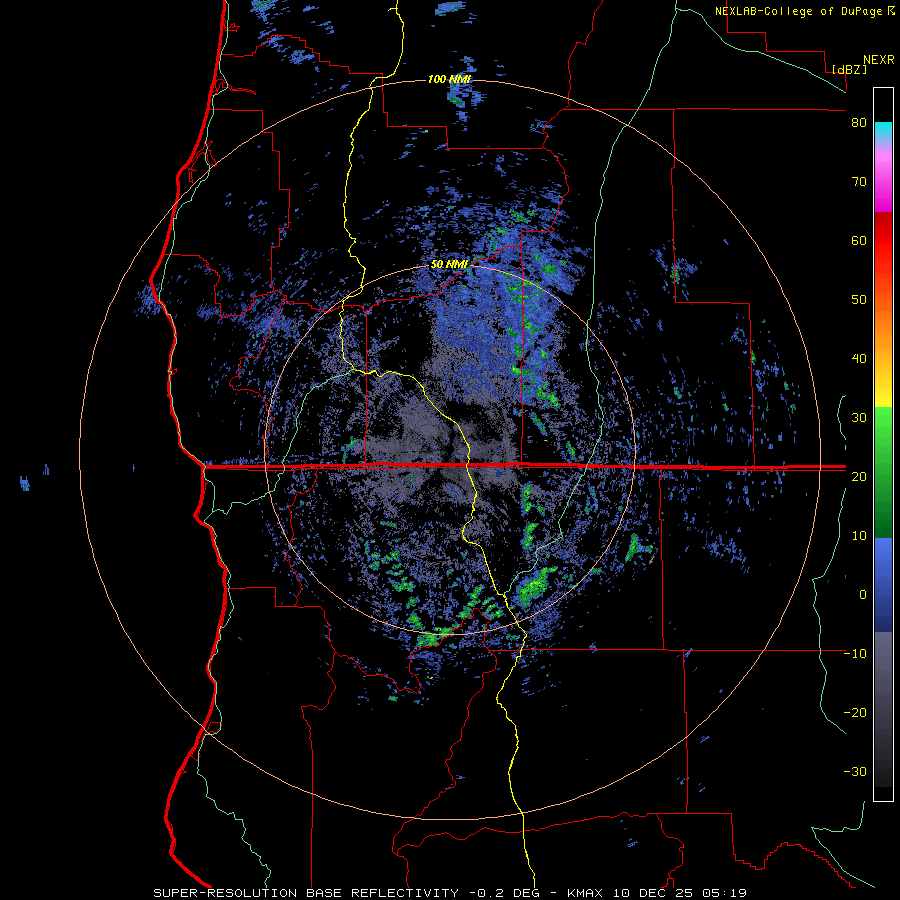This screenshot has height=900, width=900.
Task: Click the 20 value on the dBZ scale
Action: 859,477
